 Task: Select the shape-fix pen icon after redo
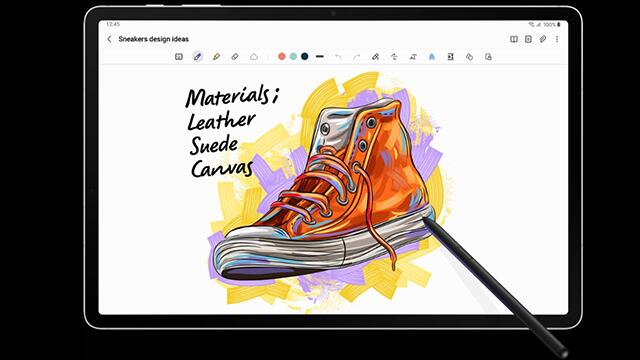(x=376, y=57)
